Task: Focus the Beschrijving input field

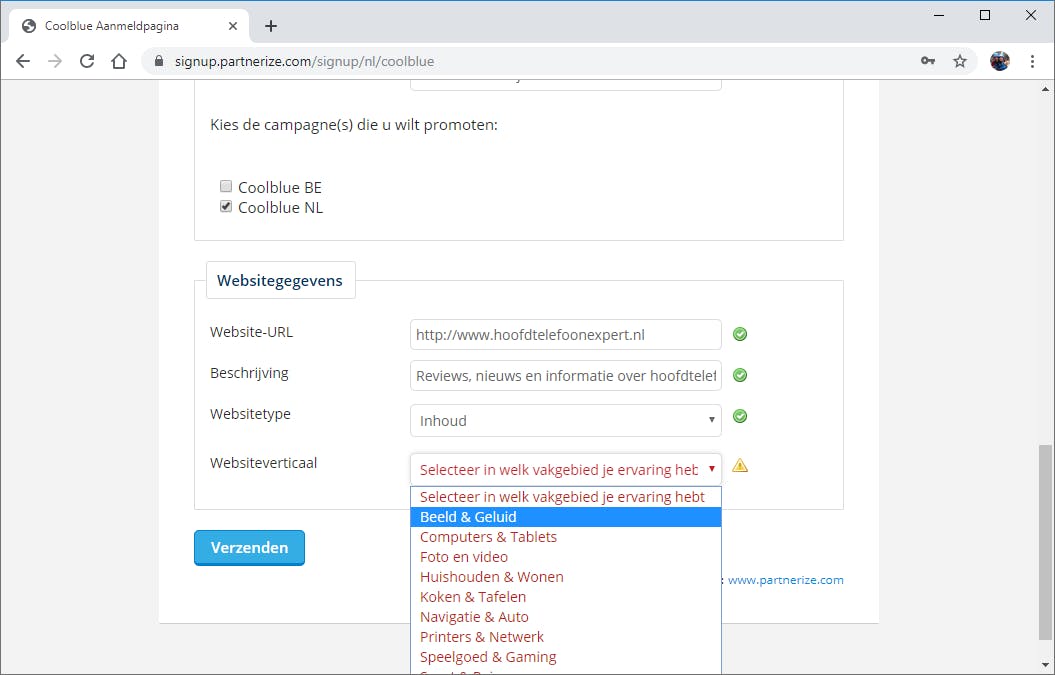Action: click(x=566, y=376)
